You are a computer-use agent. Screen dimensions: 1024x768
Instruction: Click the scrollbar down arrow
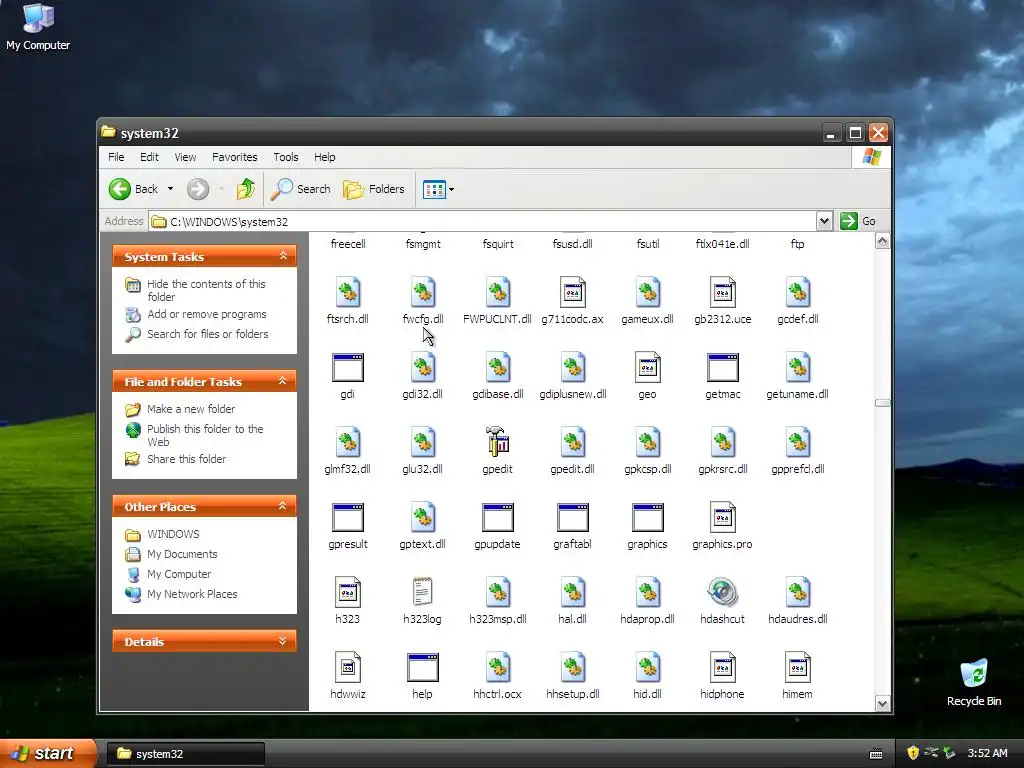(882, 703)
